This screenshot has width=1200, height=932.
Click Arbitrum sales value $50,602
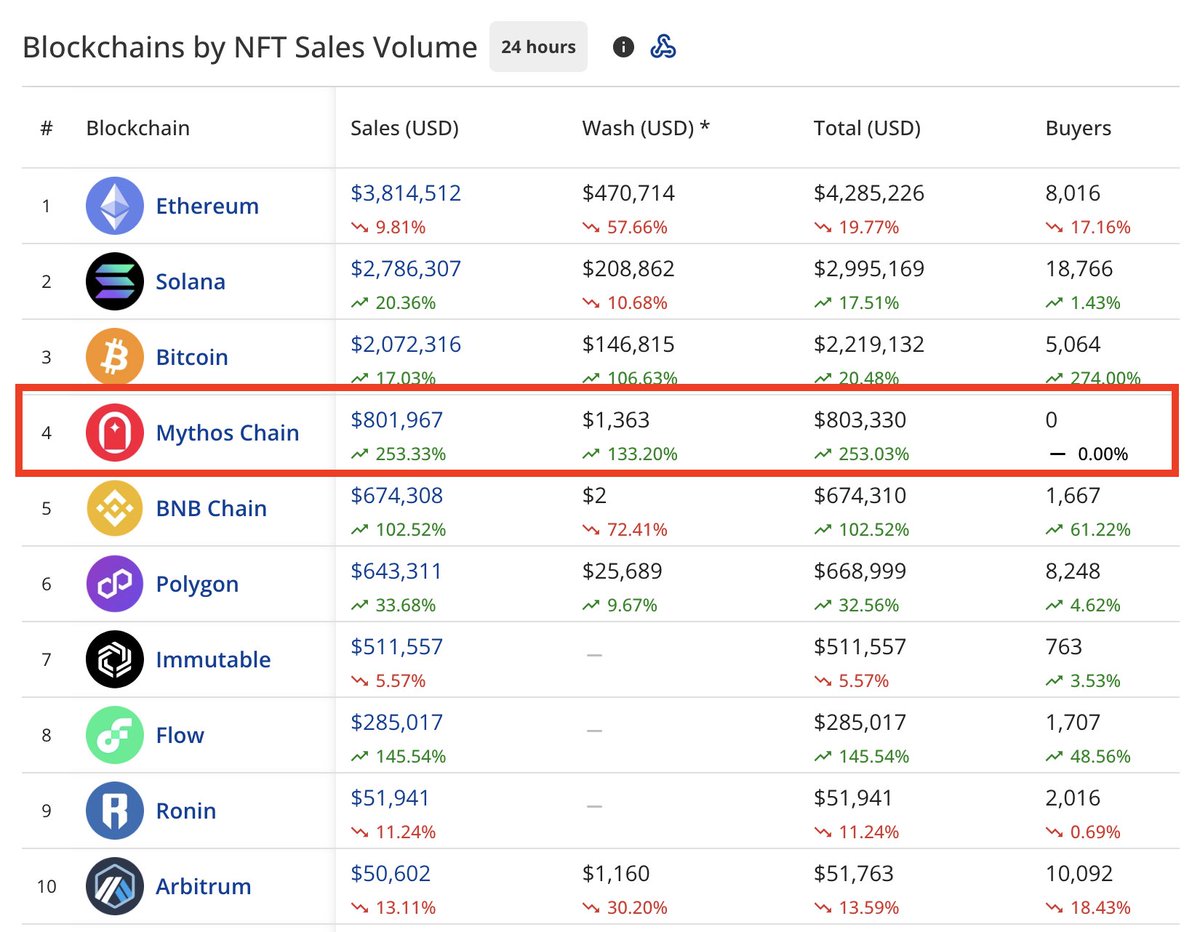pos(390,873)
